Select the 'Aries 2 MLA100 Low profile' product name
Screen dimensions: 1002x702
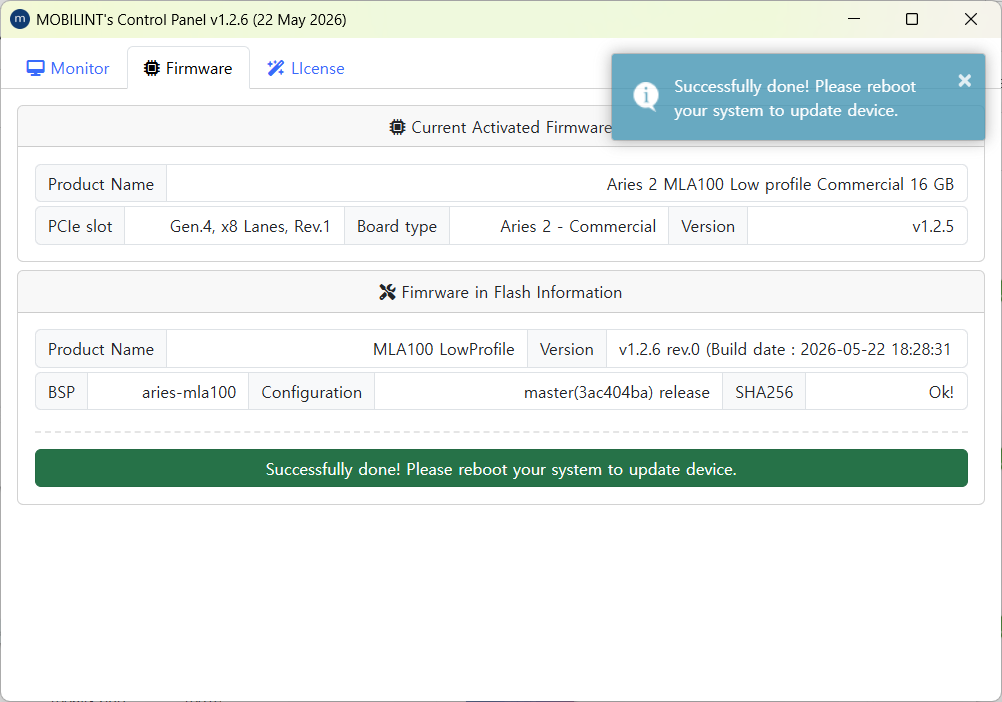[780, 185]
